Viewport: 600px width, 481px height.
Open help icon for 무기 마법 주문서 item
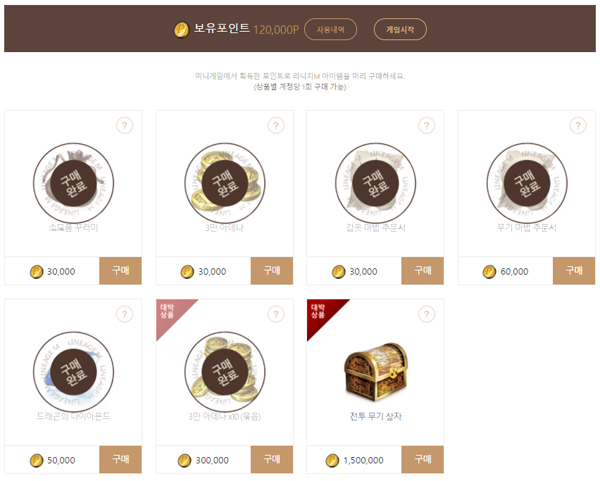click(x=578, y=126)
